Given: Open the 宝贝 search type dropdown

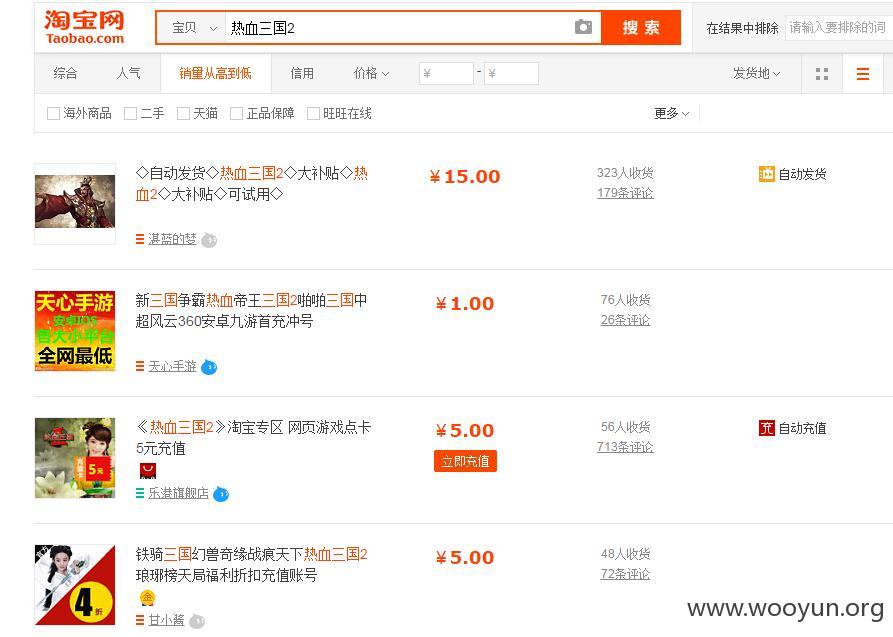Looking at the screenshot, I should pyautogui.click(x=194, y=27).
